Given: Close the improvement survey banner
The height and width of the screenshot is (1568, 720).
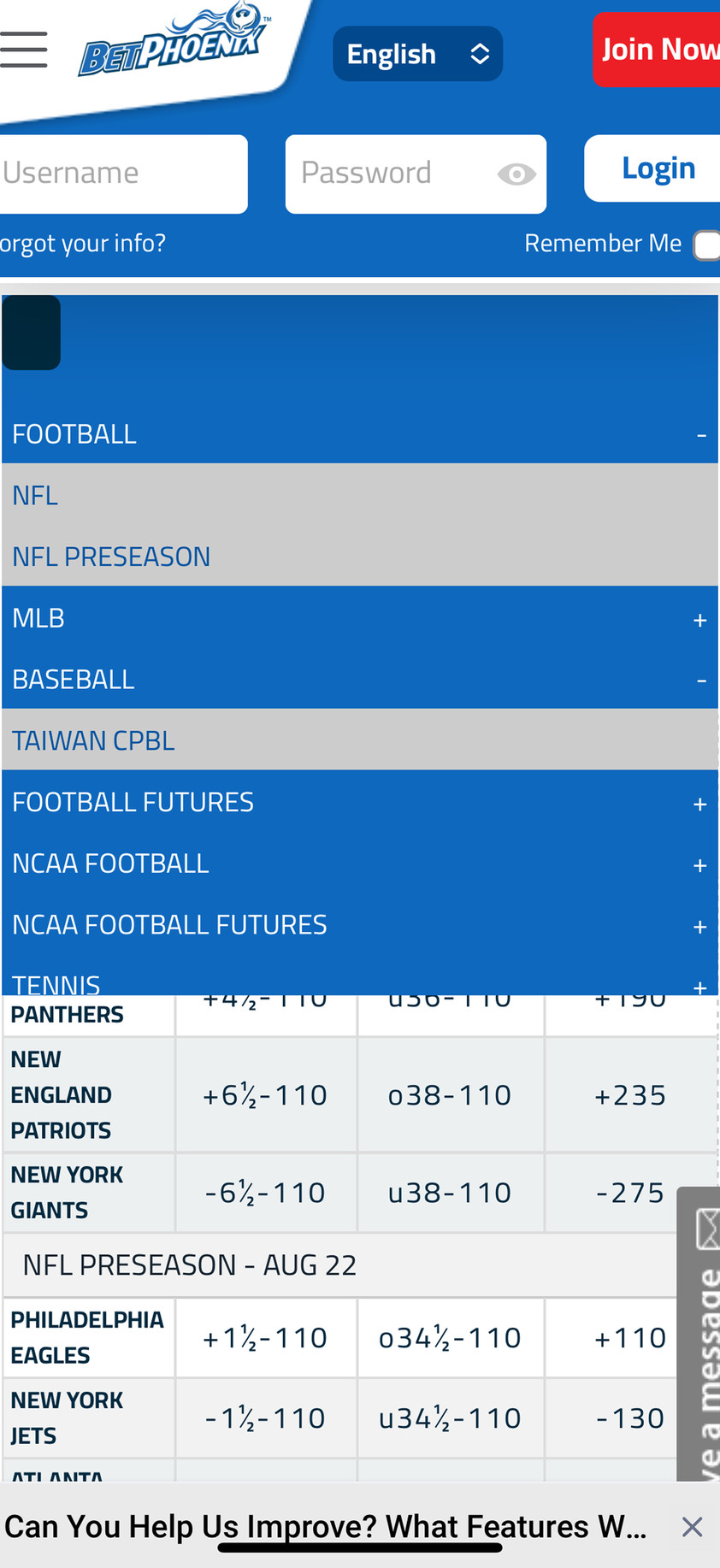Looking at the screenshot, I should tap(693, 1527).
